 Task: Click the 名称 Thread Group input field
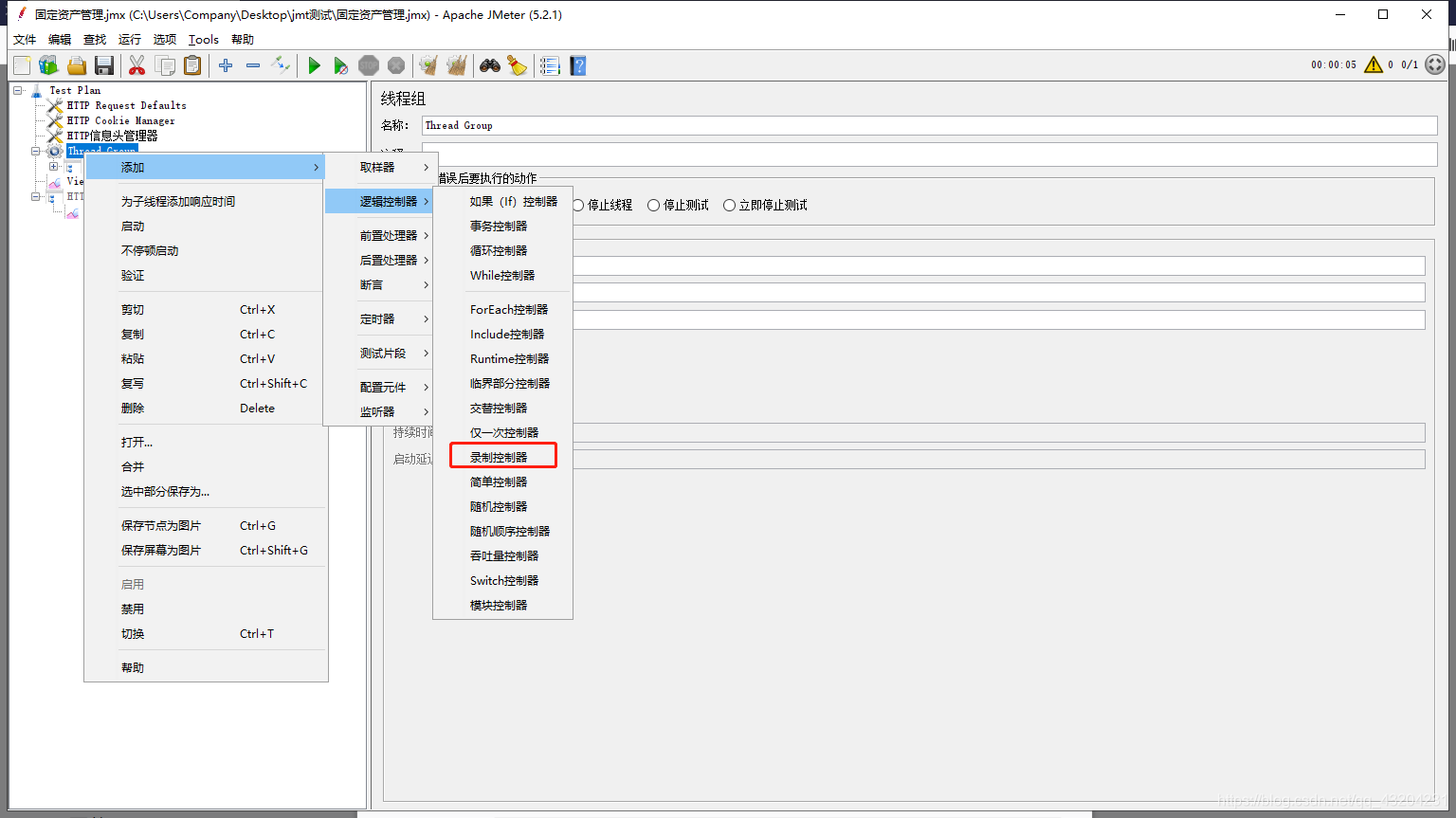coord(929,125)
